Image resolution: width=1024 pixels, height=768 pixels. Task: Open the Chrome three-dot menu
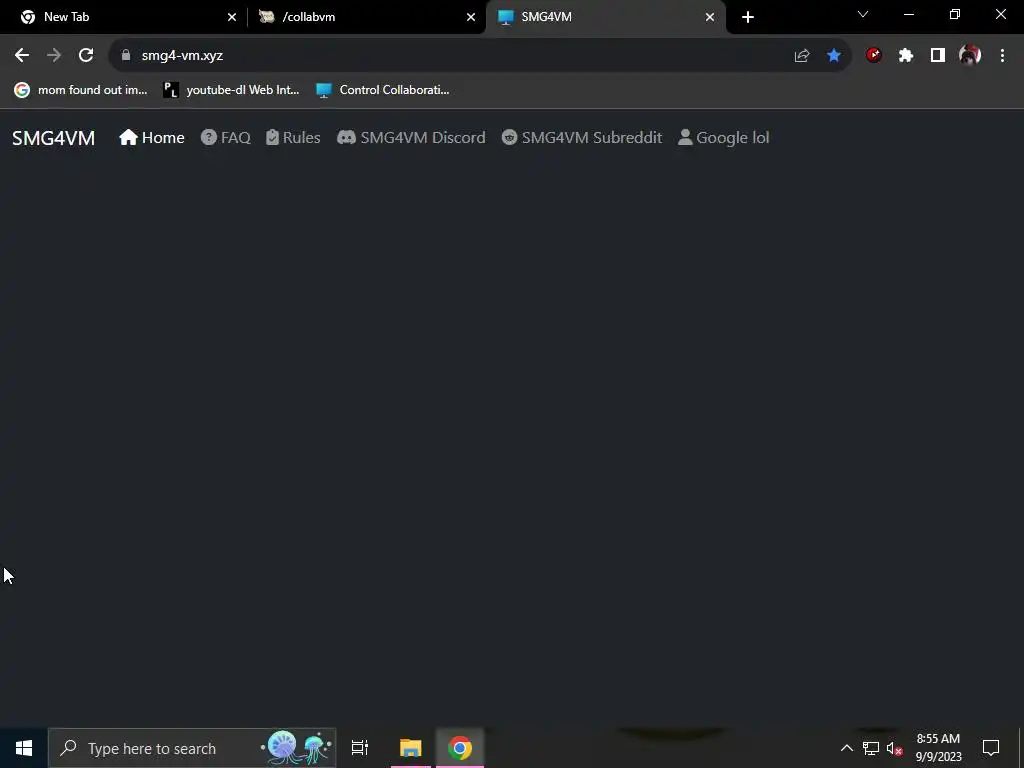1002,56
